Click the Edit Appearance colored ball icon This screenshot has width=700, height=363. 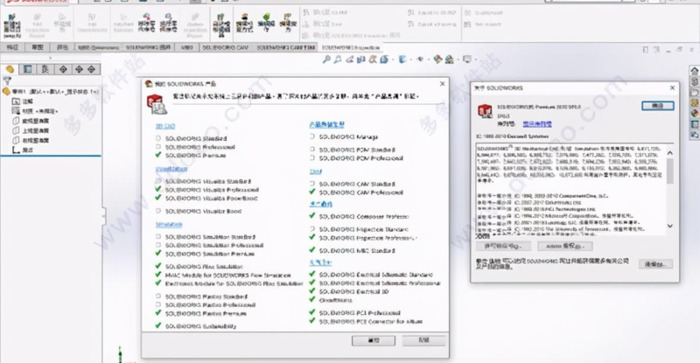(438, 59)
